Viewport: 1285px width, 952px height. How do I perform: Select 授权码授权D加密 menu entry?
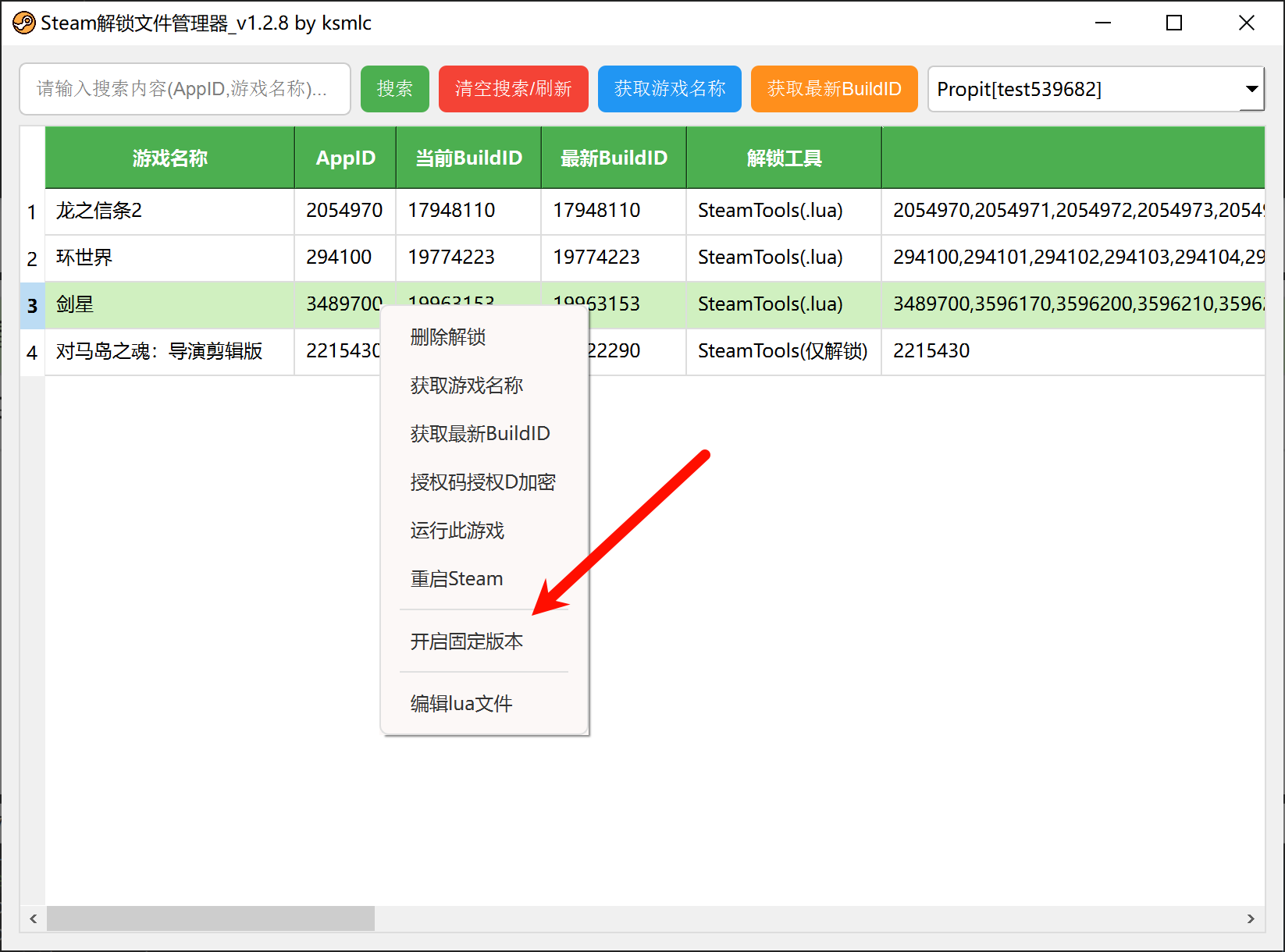click(x=482, y=482)
